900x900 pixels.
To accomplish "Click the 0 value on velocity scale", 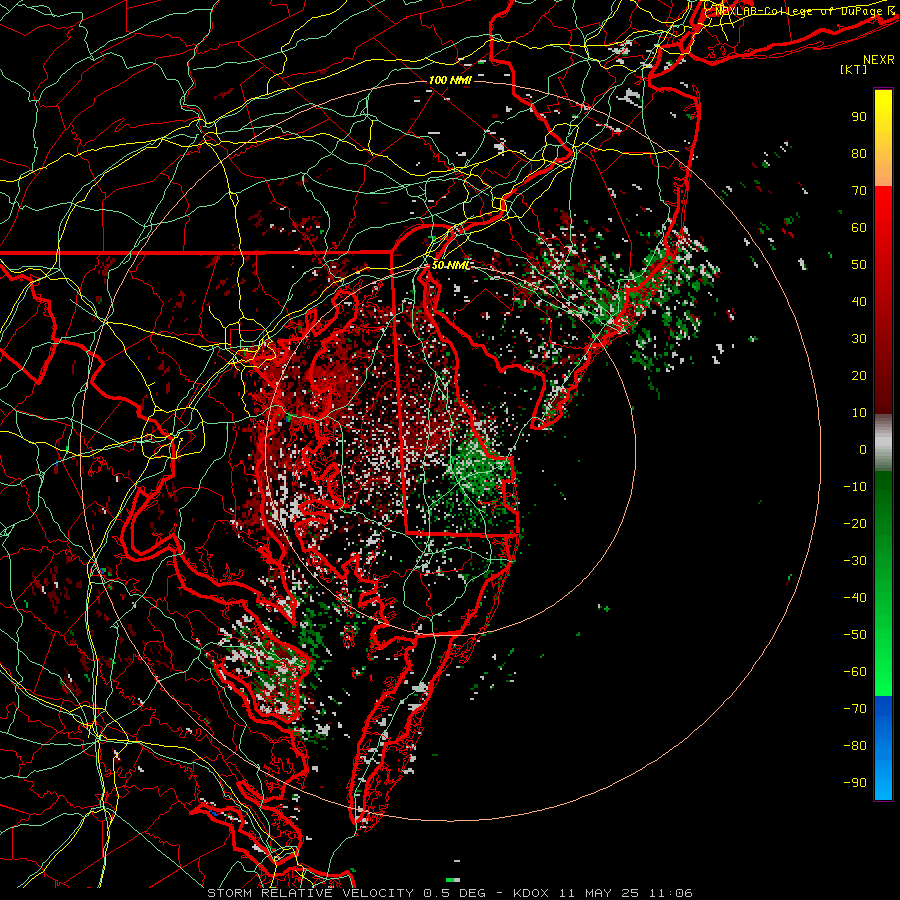I will pos(863,450).
